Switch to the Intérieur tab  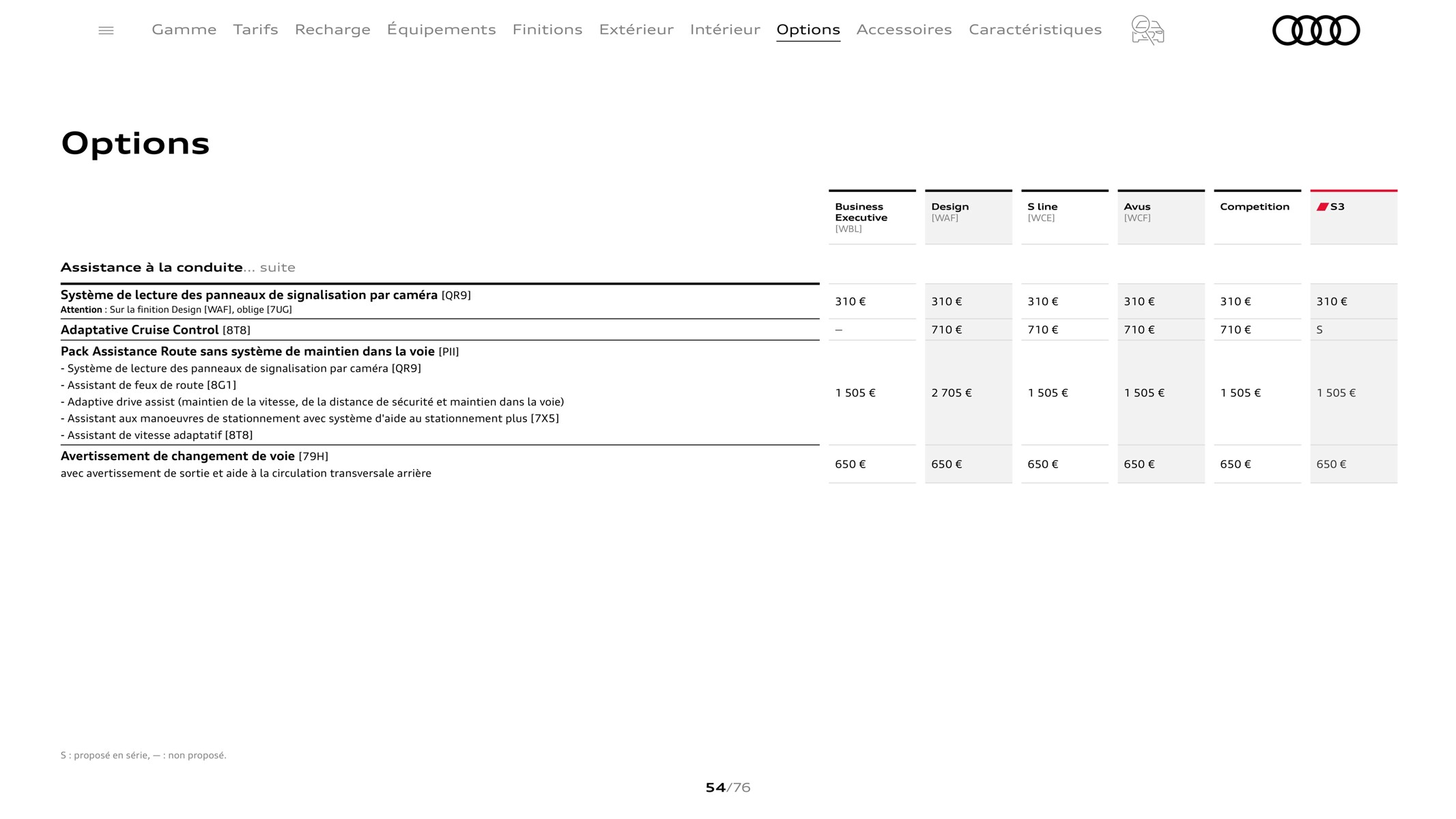[725, 29]
